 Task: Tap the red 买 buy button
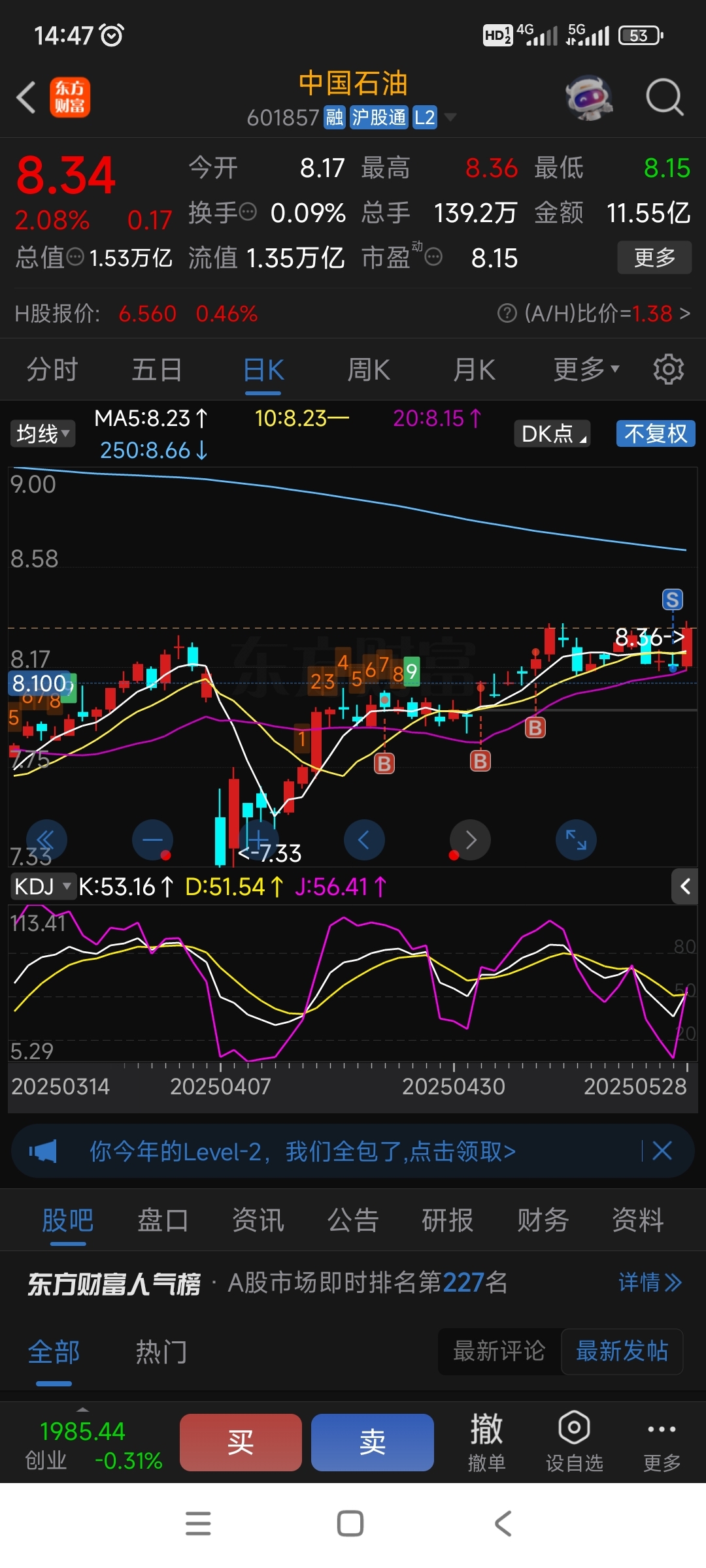click(241, 1442)
